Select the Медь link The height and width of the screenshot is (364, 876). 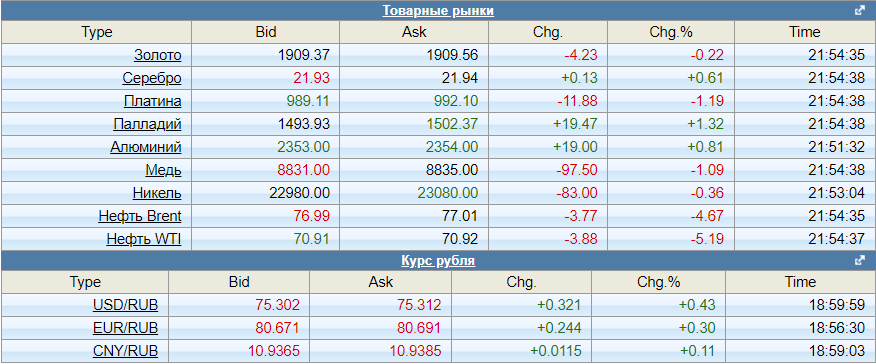(163, 170)
